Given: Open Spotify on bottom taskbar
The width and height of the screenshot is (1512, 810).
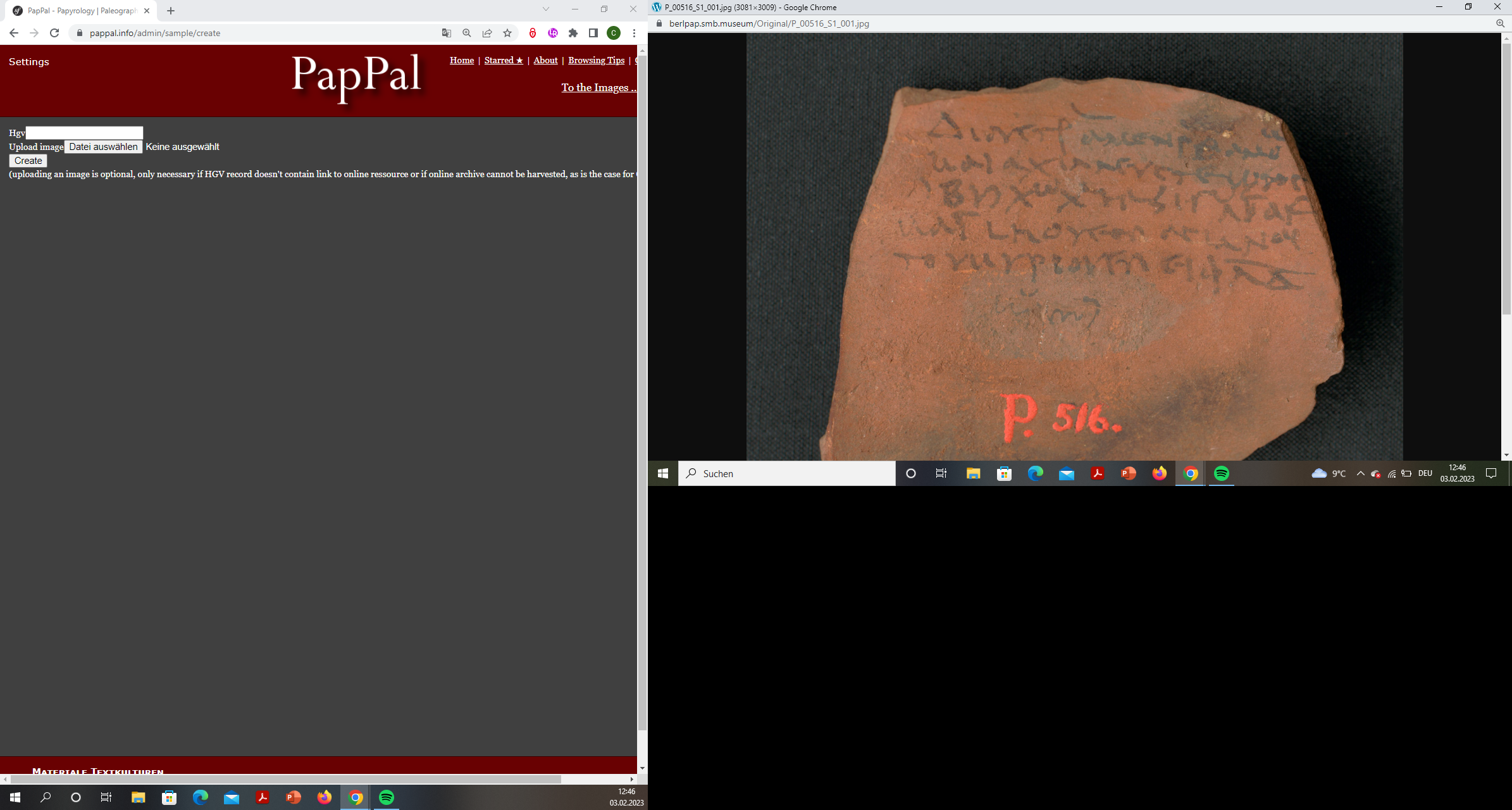Looking at the screenshot, I should click(x=387, y=797).
